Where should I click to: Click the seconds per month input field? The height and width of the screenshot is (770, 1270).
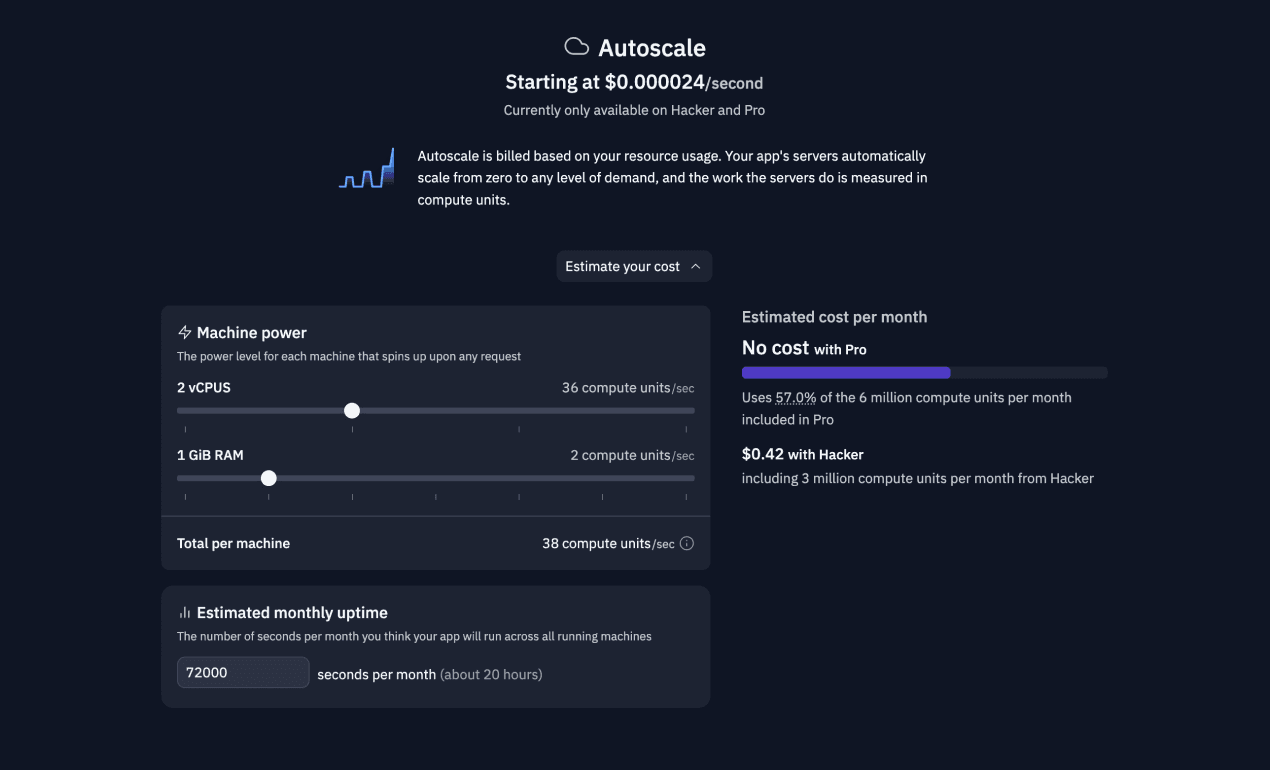click(x=243, y=673)
